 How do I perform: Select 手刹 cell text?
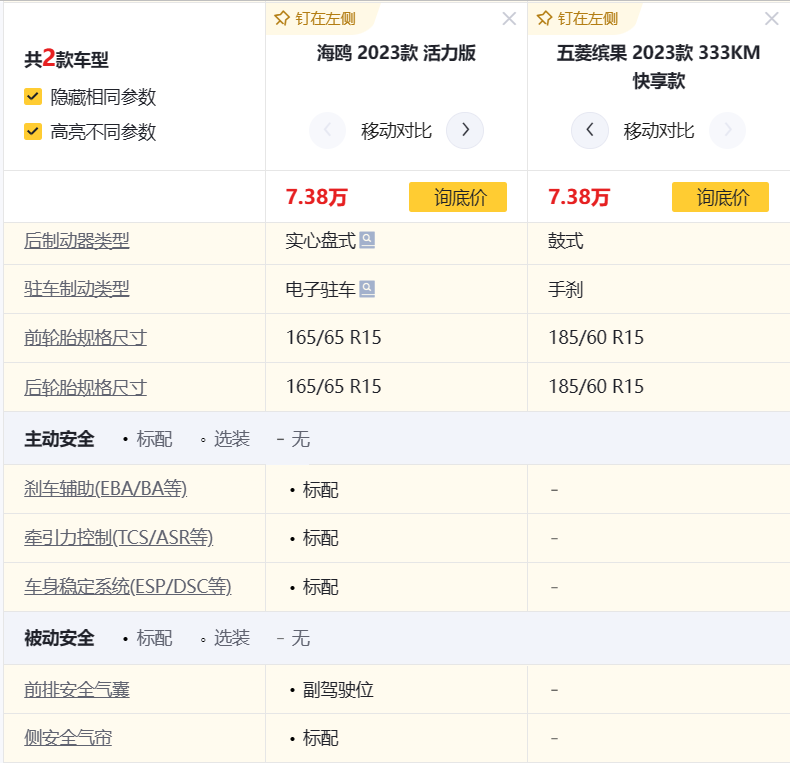point(565,289)
